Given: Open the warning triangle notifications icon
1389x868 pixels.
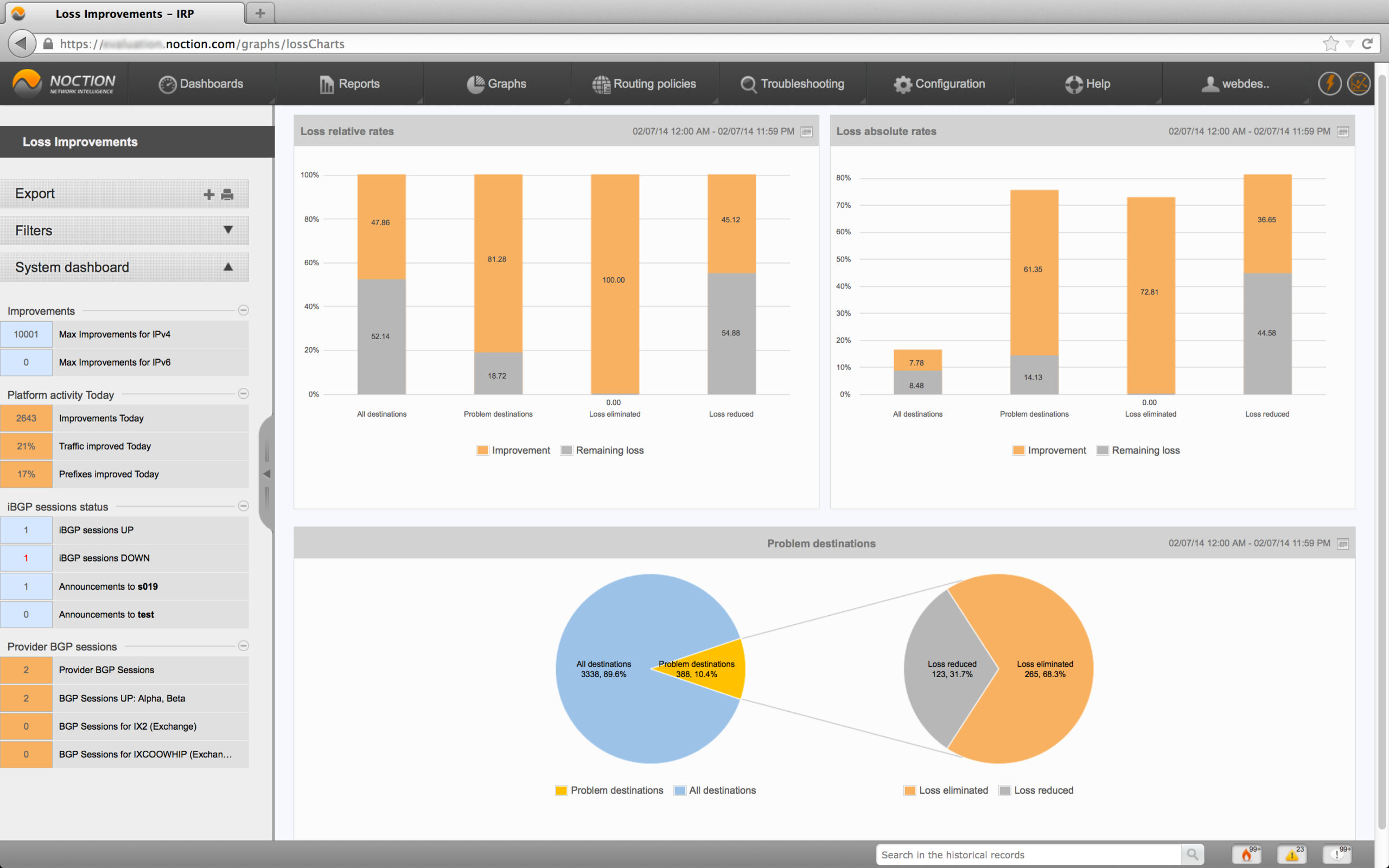Looking at the screenshot, I should click(1291, 854).
